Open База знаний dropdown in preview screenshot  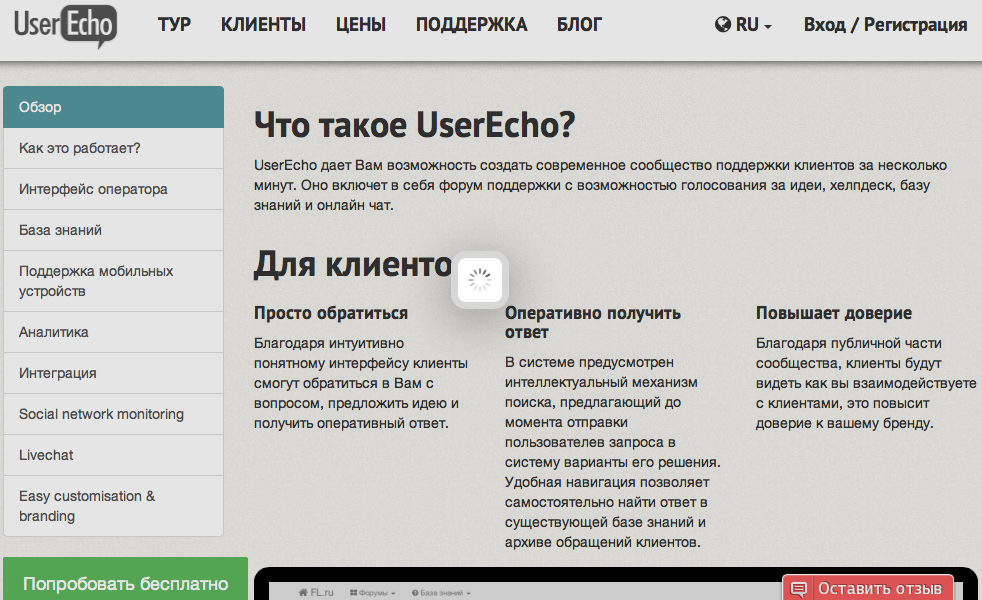click(x=441, y=592)
